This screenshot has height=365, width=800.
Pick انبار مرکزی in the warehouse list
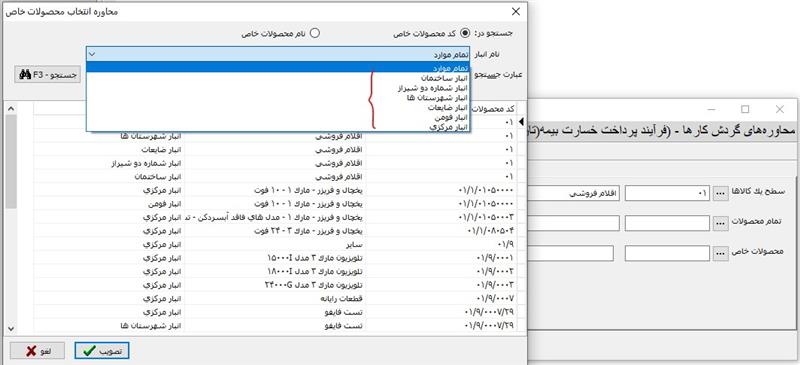point(448,127)
